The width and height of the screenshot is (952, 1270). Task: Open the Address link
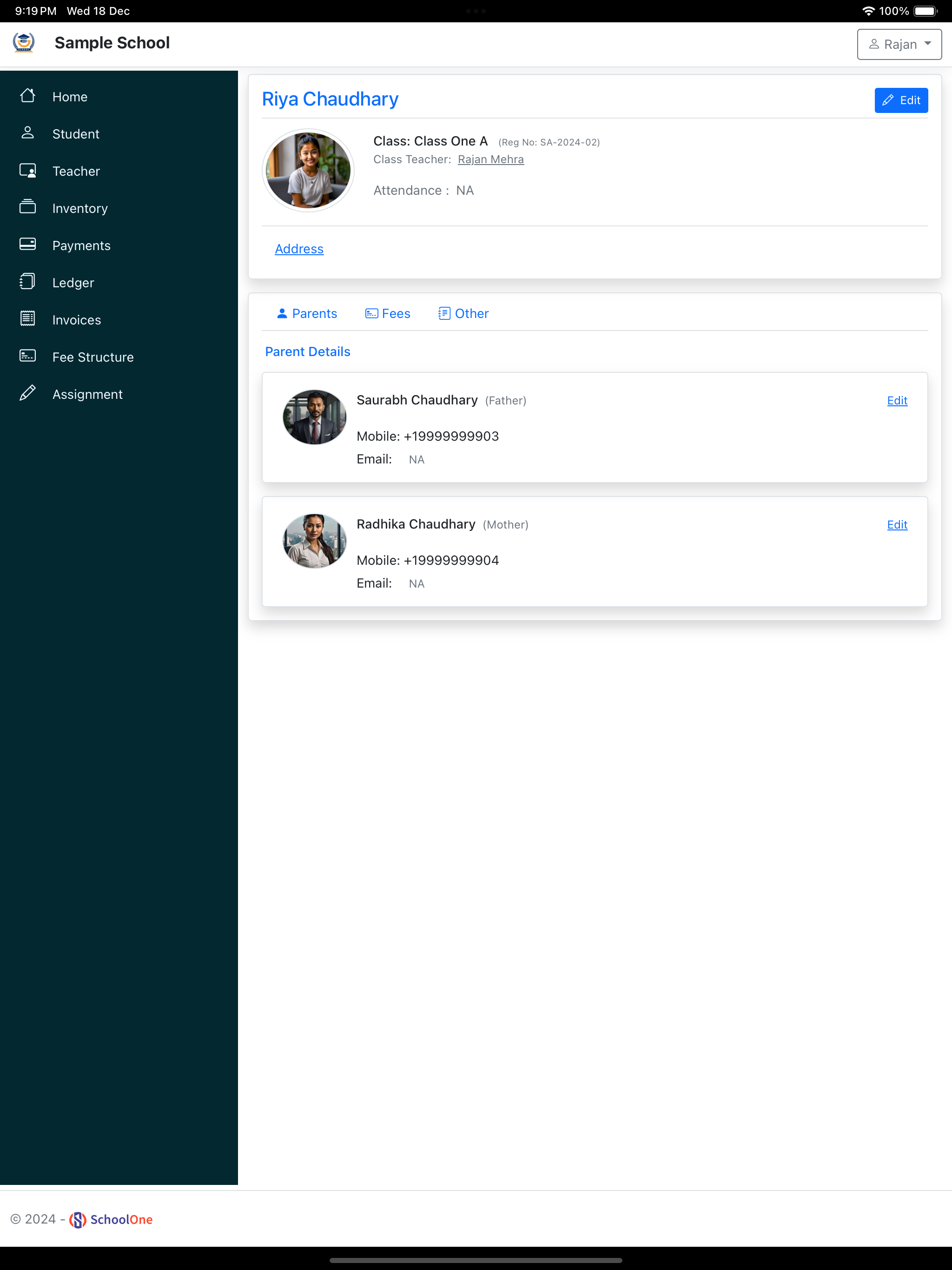point(299,249)
